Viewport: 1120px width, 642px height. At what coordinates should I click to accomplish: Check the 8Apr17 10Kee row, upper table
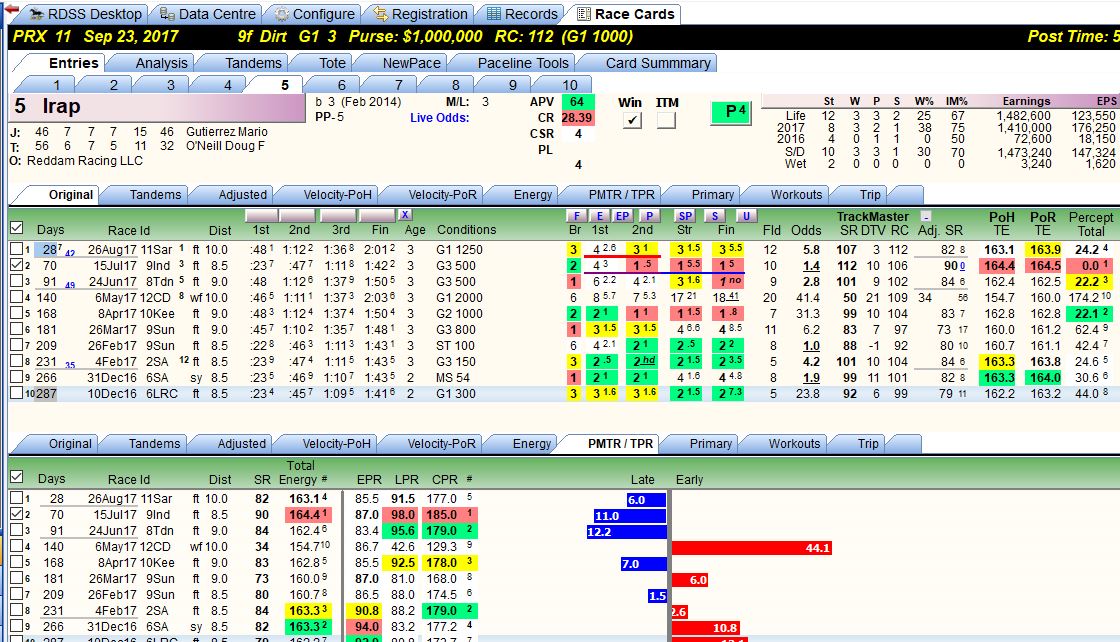(16, 313)
